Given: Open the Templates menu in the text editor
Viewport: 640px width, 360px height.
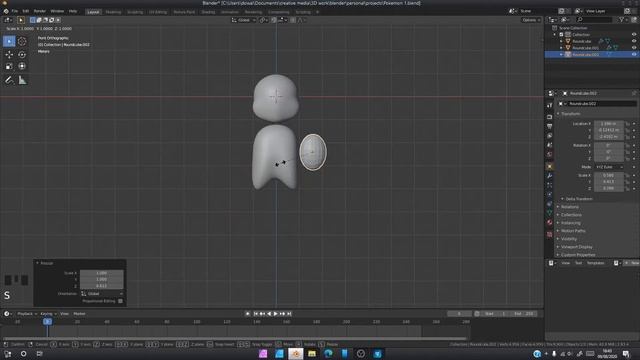Looking at the screenshot, I should (595, 263).
